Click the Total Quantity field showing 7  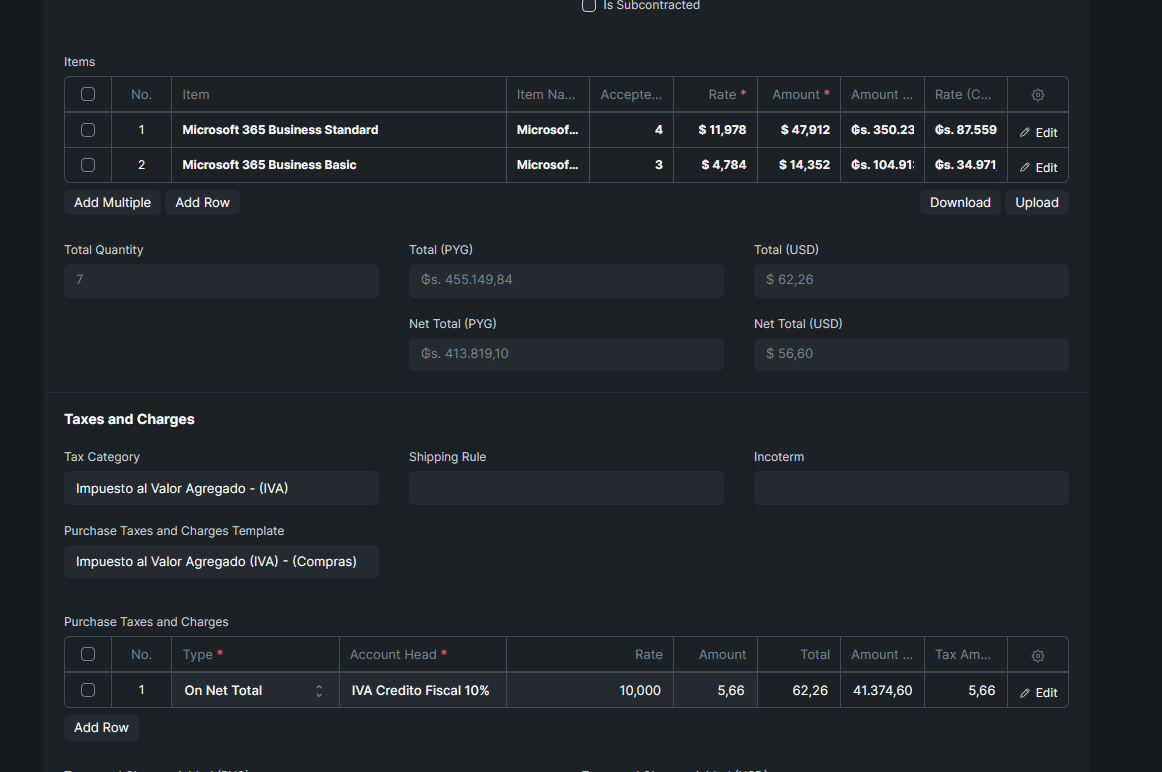coord(222,281)
